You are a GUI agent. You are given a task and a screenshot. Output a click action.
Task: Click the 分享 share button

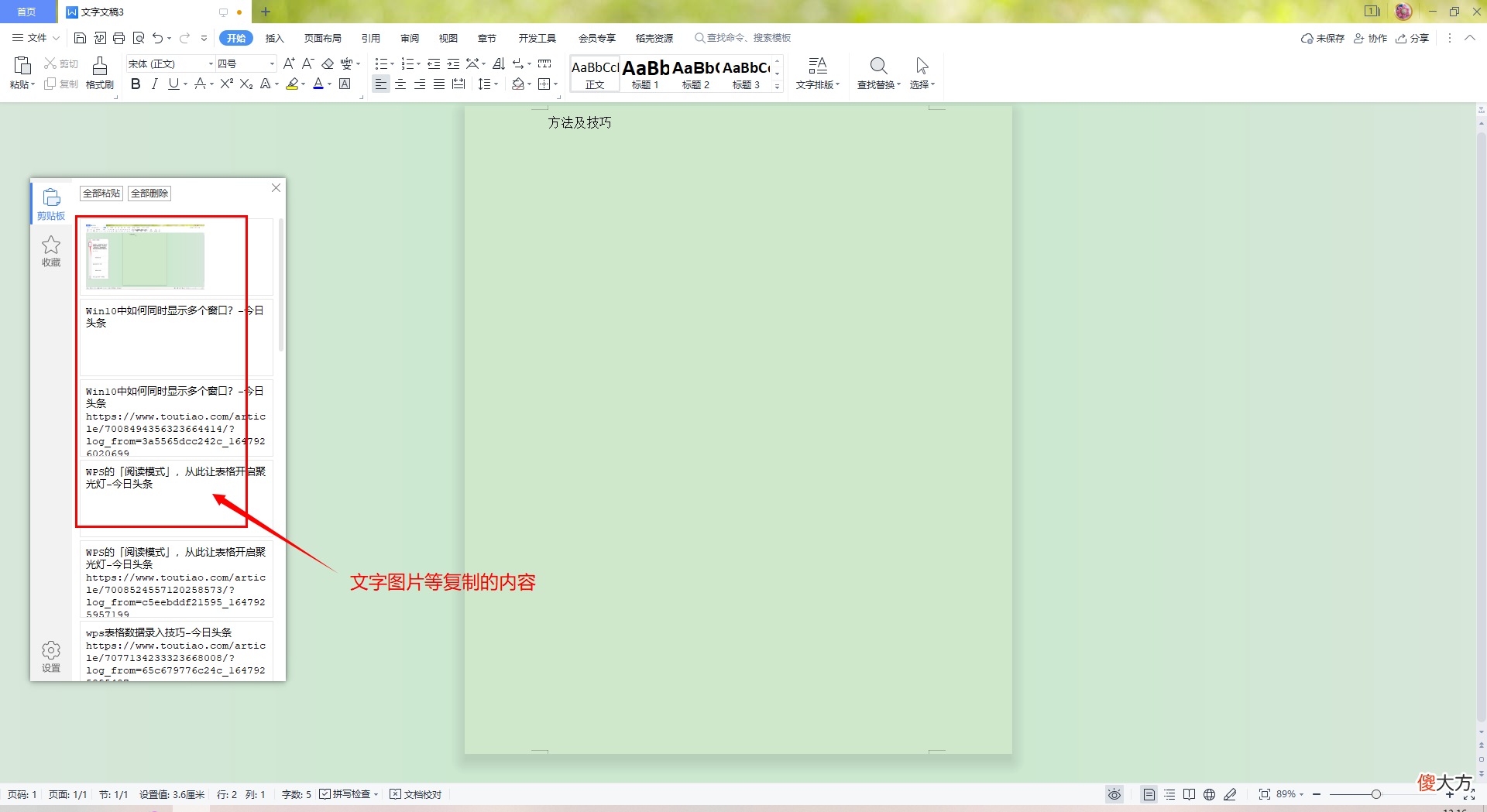pyautogui.click(x=1413, y=38)
